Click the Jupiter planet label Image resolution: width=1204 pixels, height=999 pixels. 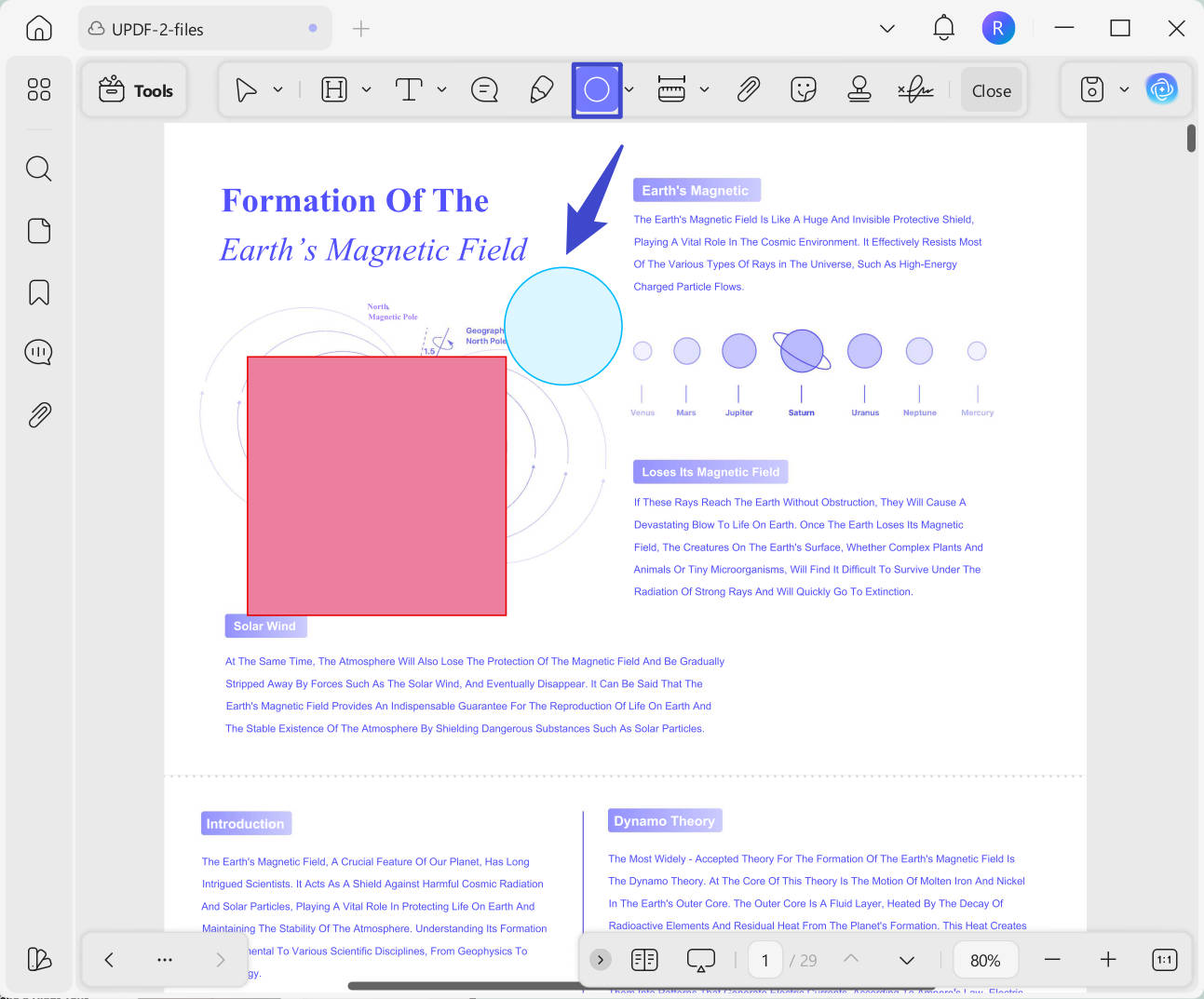click(x=739, y=412)
